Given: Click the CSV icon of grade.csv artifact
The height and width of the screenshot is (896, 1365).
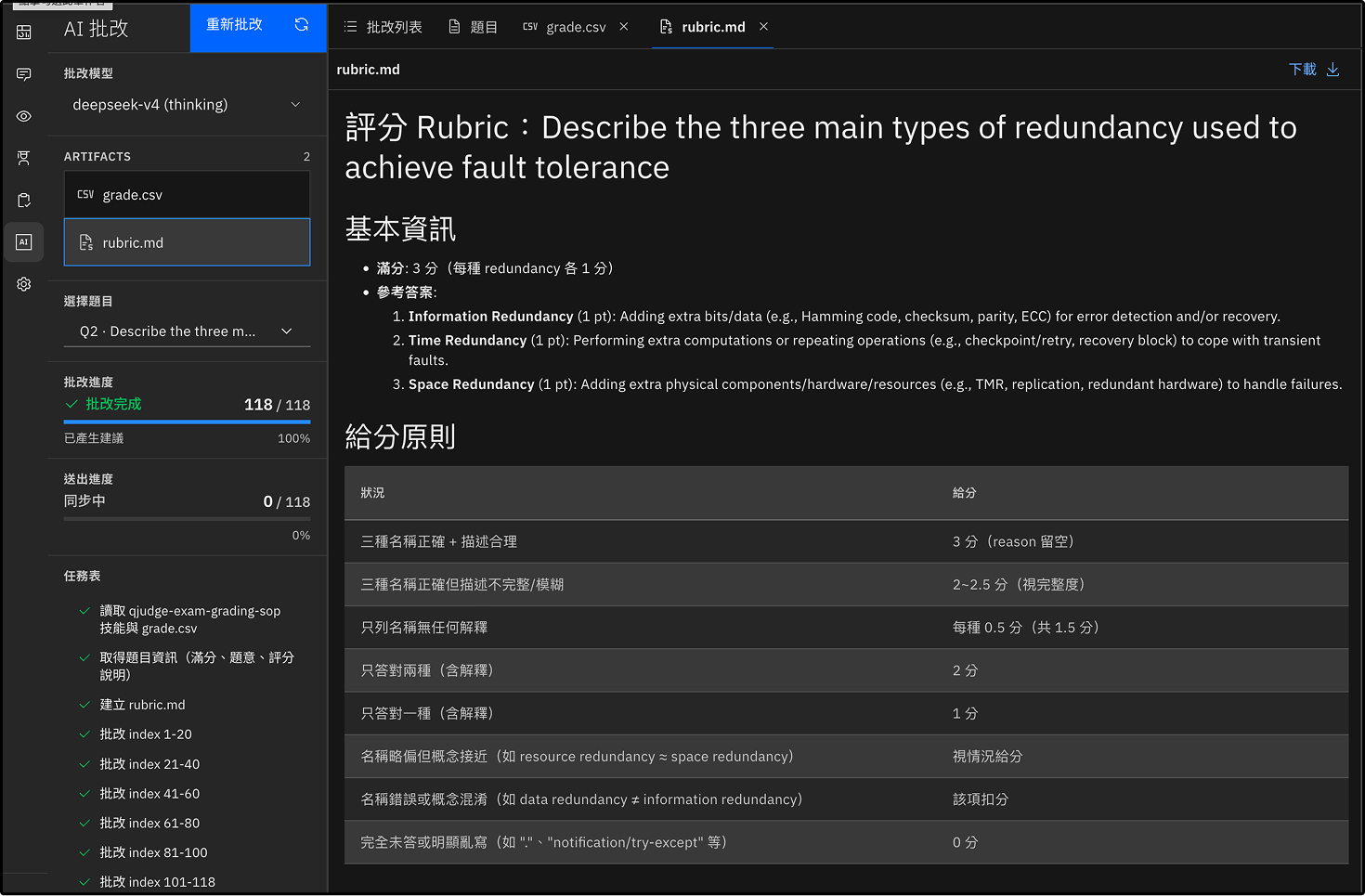Looking at the screenshot, I should tap(85, 195).
